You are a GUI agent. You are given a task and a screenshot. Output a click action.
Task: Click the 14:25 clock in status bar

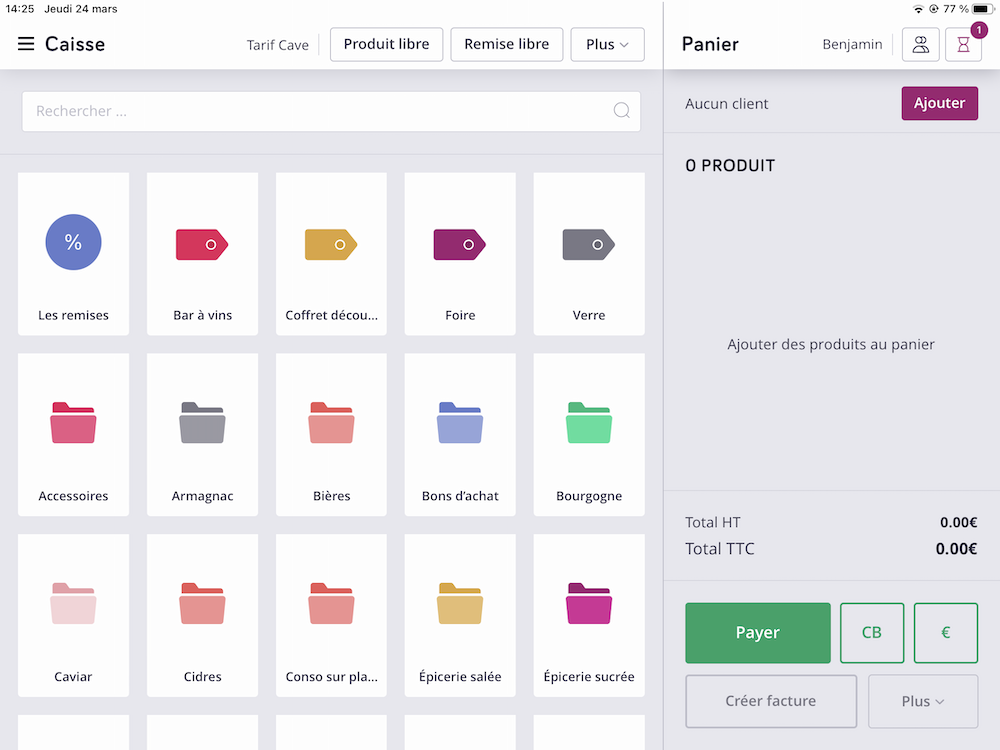click(20, 9)
